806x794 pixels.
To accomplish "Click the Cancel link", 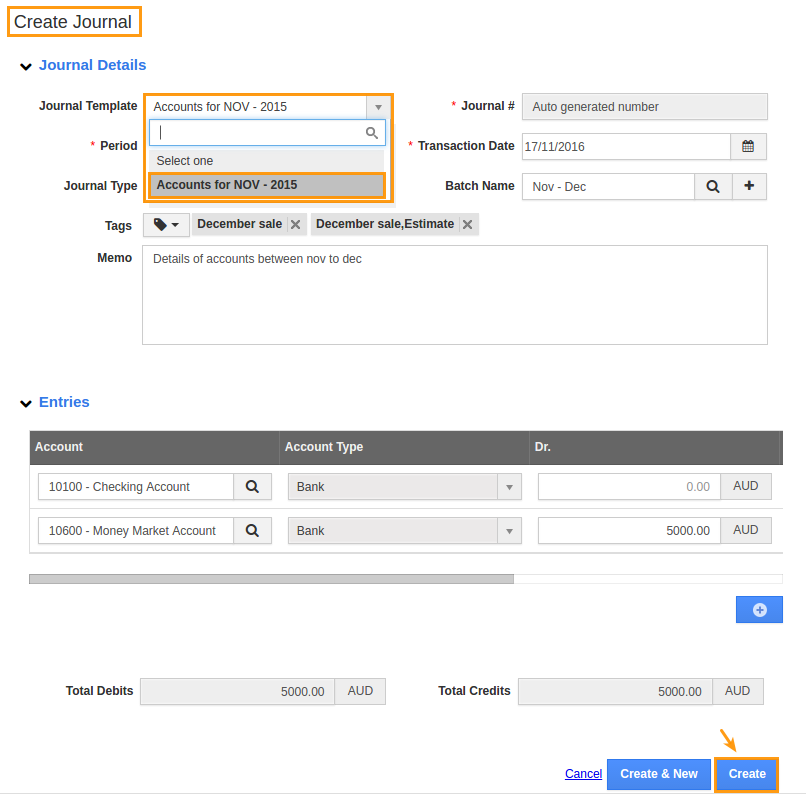I will [583, 774].
